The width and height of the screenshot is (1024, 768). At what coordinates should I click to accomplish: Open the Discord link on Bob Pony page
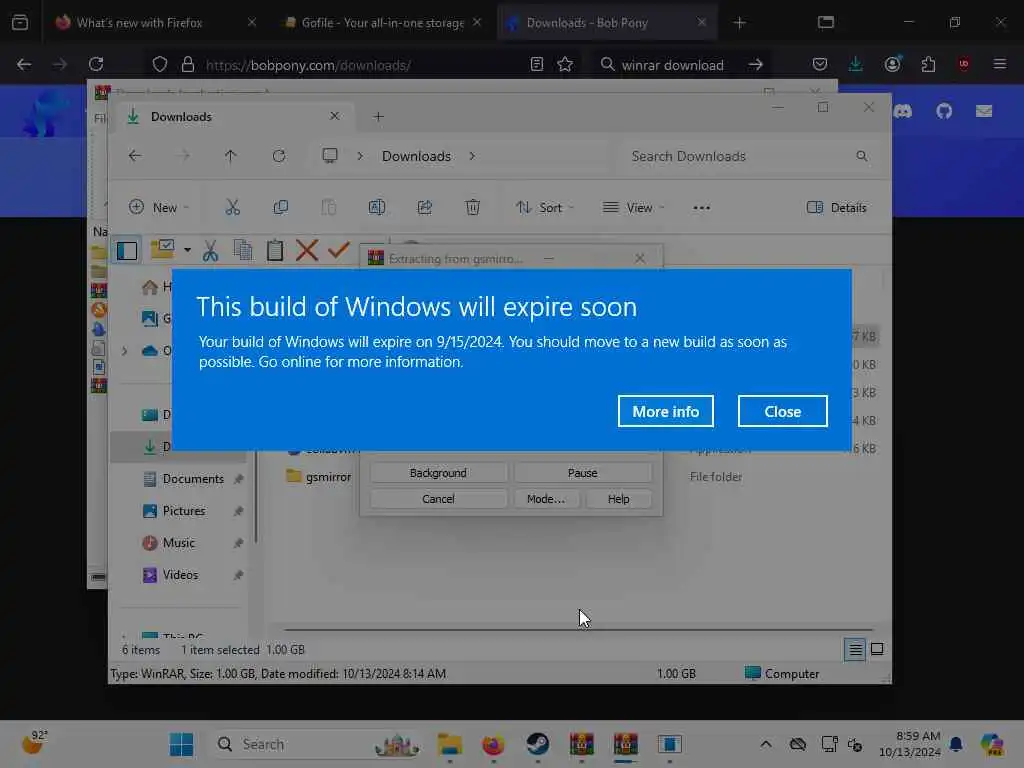903,111
